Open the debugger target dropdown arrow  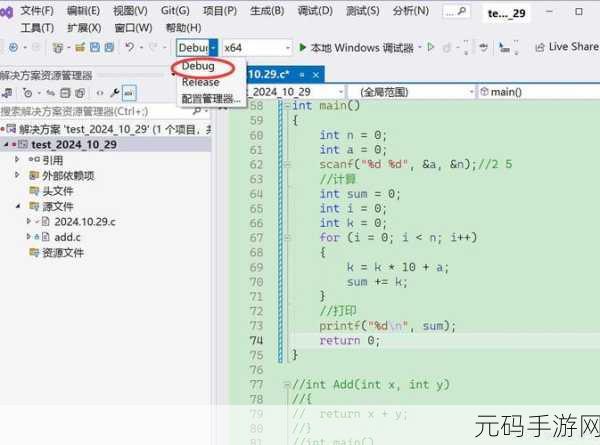click(x=420, y=47)
